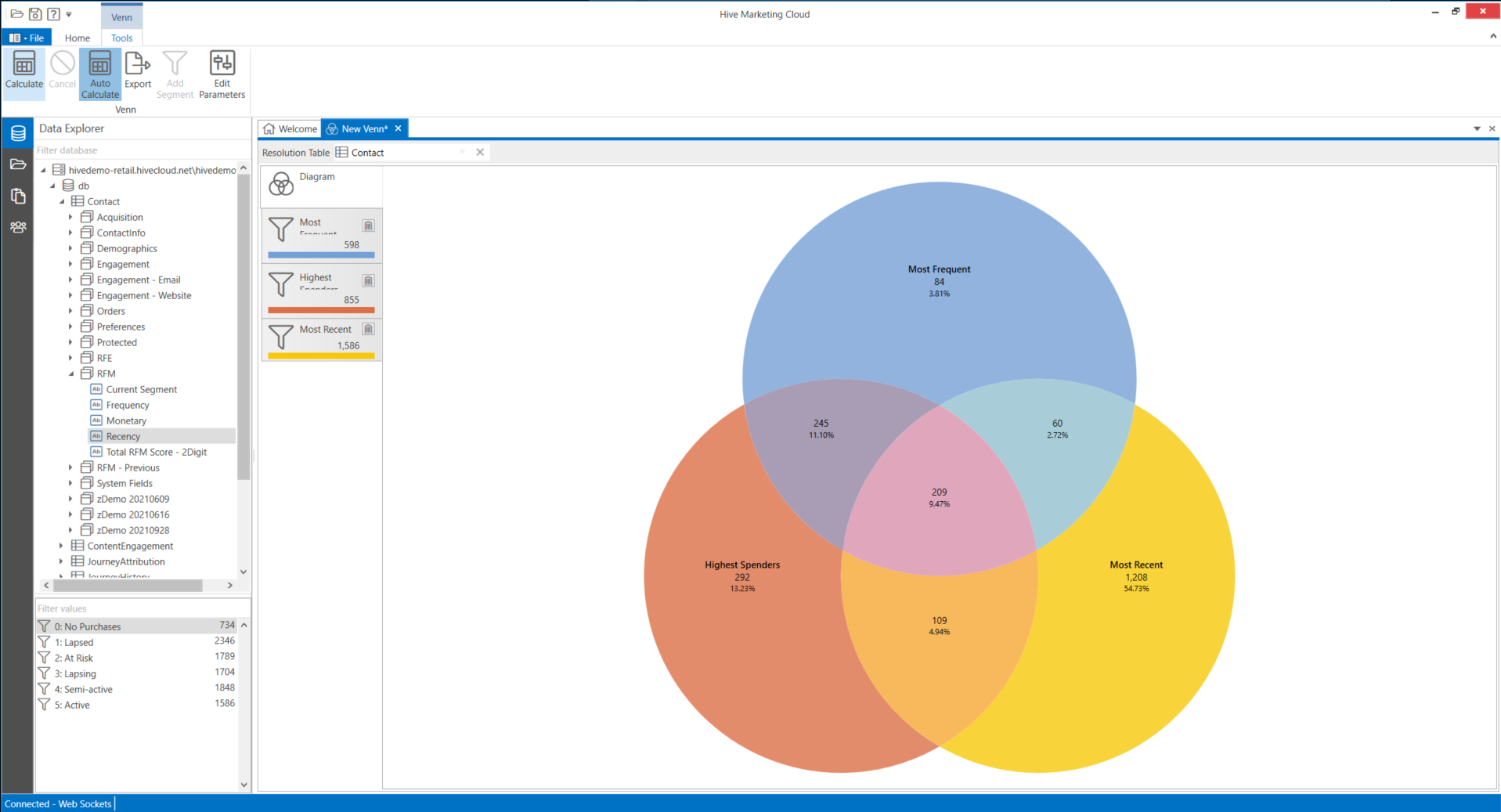Click the funnel icon beside '1: Lapsed'
Screen dimensions: 1501x812
(x=45, y=642)
